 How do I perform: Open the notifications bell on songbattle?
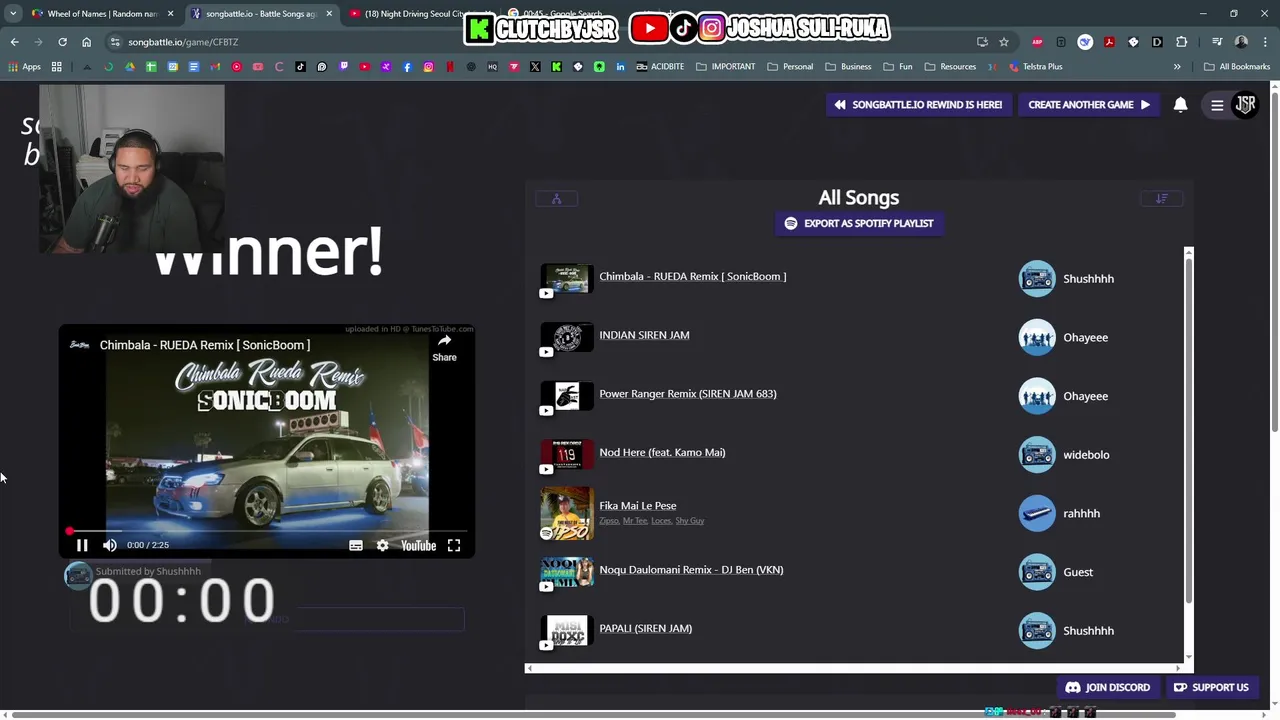pyautogui.click(x=1180, y=104)
